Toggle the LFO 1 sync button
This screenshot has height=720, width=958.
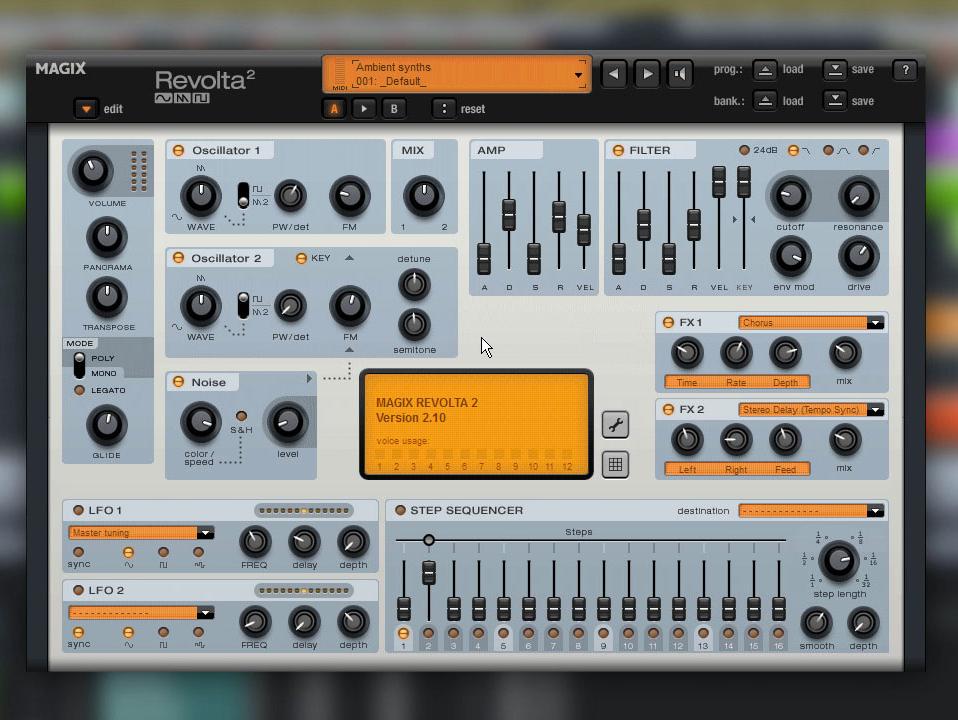pos(78,553)
